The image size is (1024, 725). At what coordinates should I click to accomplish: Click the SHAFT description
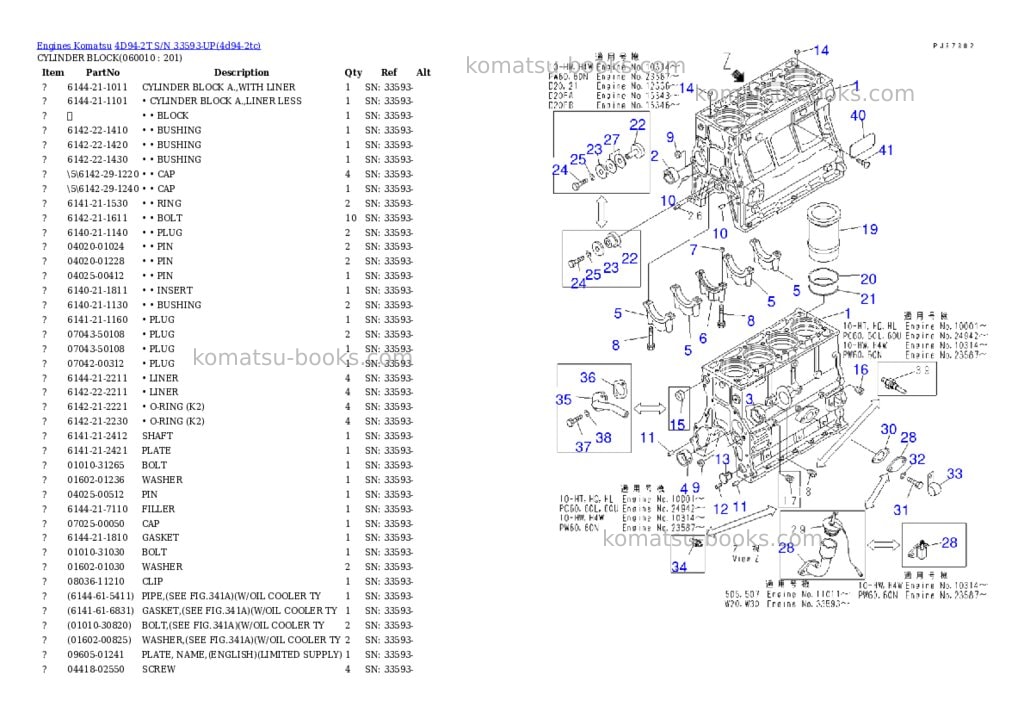coord(157,436)
